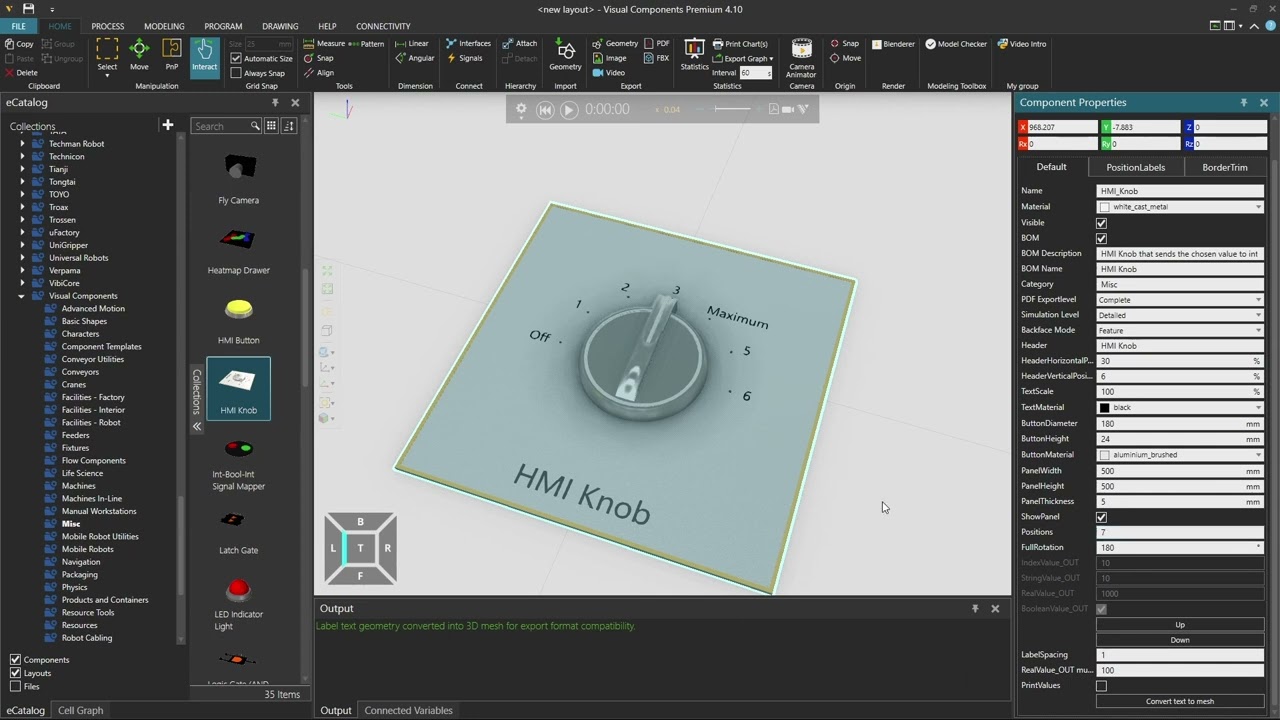The image size is (1280, 720).
Task: Check the Files filter checkbox
Action: point(15,686)
